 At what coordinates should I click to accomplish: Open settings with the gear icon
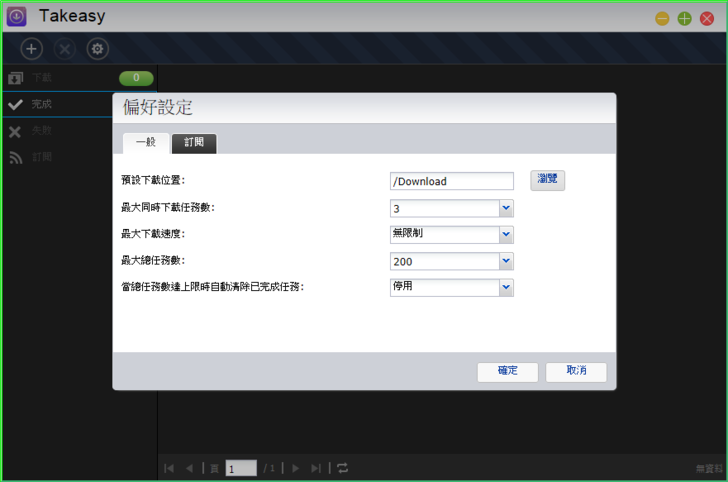(x=98, y=49)
